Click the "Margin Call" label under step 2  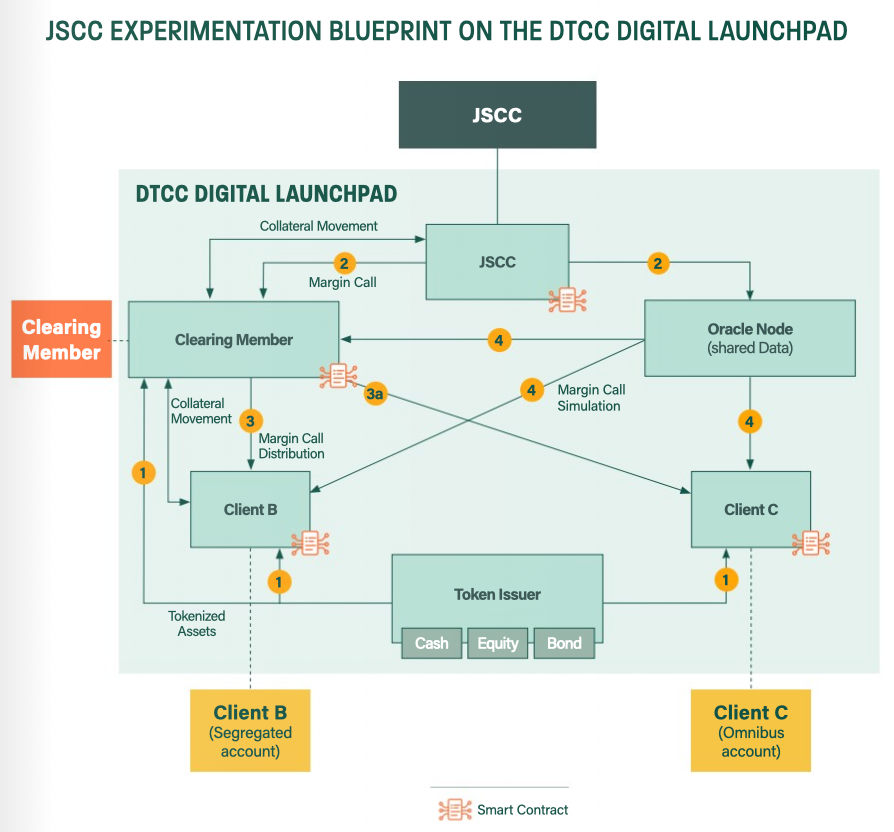pos(343,282)
